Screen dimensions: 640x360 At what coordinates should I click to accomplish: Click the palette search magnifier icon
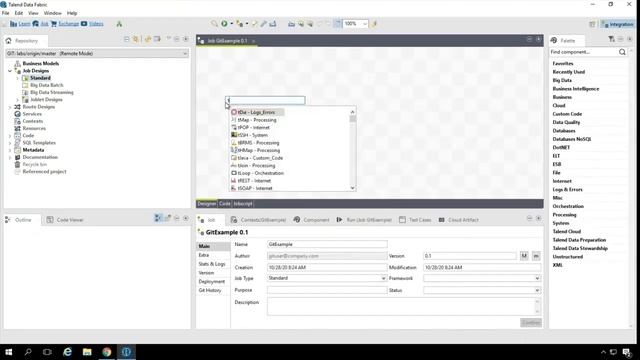point(622,52)
